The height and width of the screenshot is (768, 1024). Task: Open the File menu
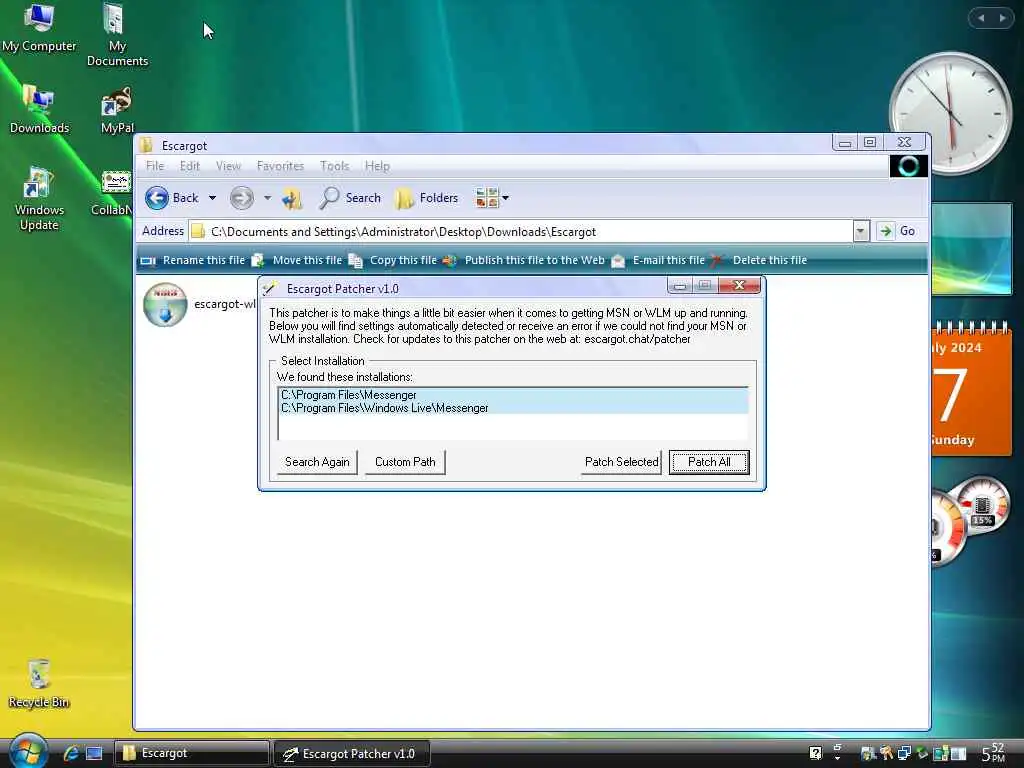[155, 166]
